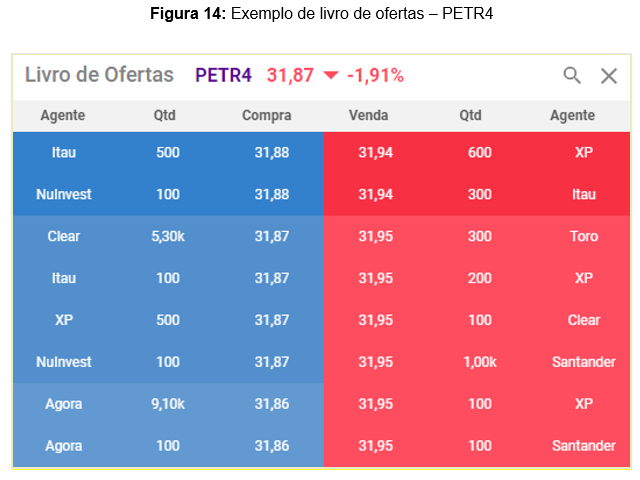The image size is (640, 480).
Task: Click the left Agente column header
Action: click(63, 115)
